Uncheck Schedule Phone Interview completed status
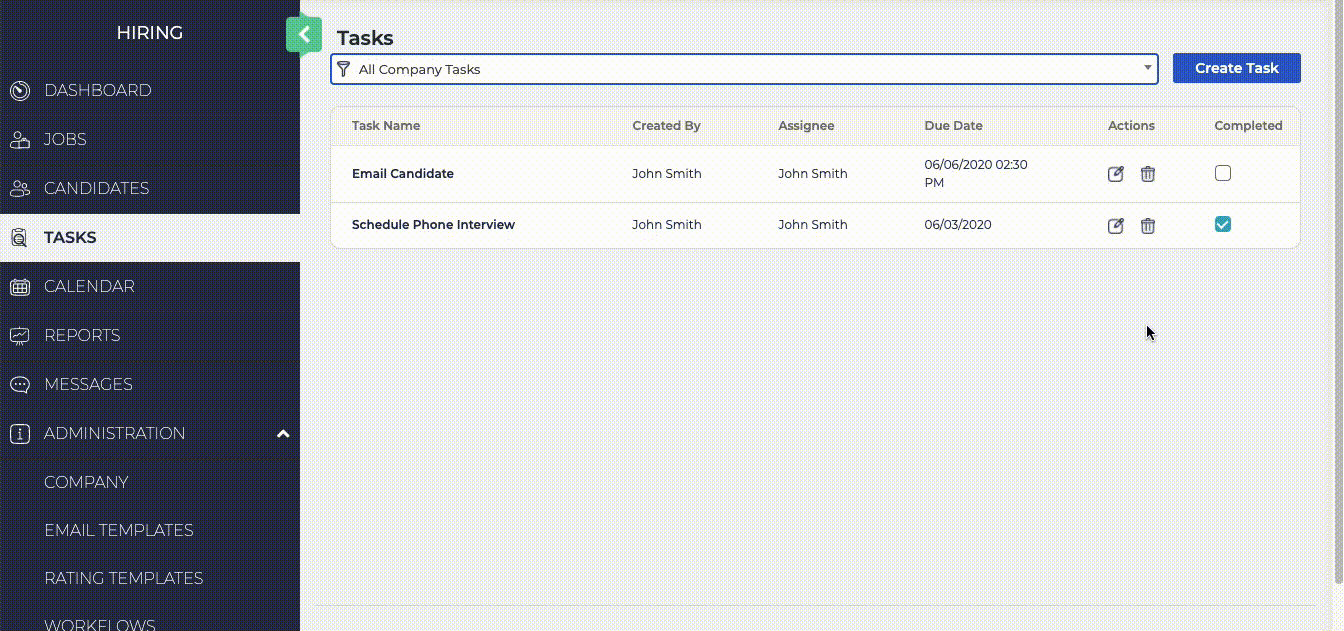The height and width of the screenshot is (631, 1344). coord(1223,224)
